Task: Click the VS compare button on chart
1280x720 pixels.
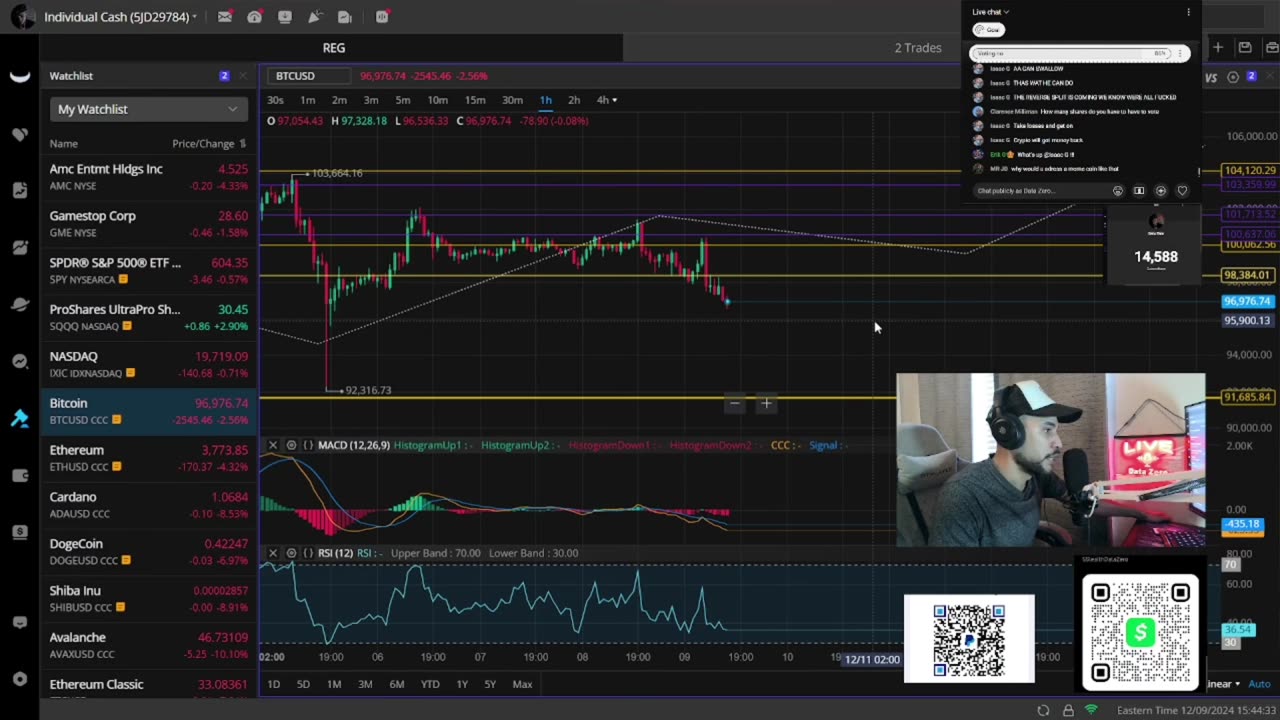Action: pyautogui.click(x=1211, y=77)
